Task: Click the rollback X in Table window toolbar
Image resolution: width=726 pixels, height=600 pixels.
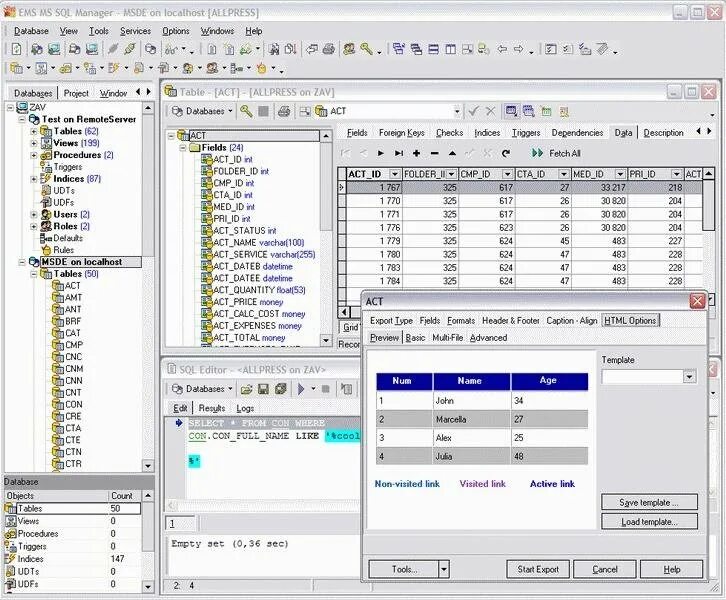Action: [x=490, y=111]
